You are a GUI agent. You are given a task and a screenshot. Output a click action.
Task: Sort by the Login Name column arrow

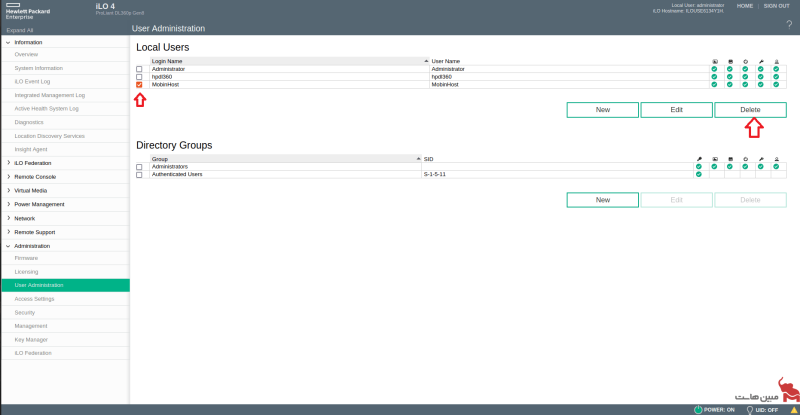point(426,61)
